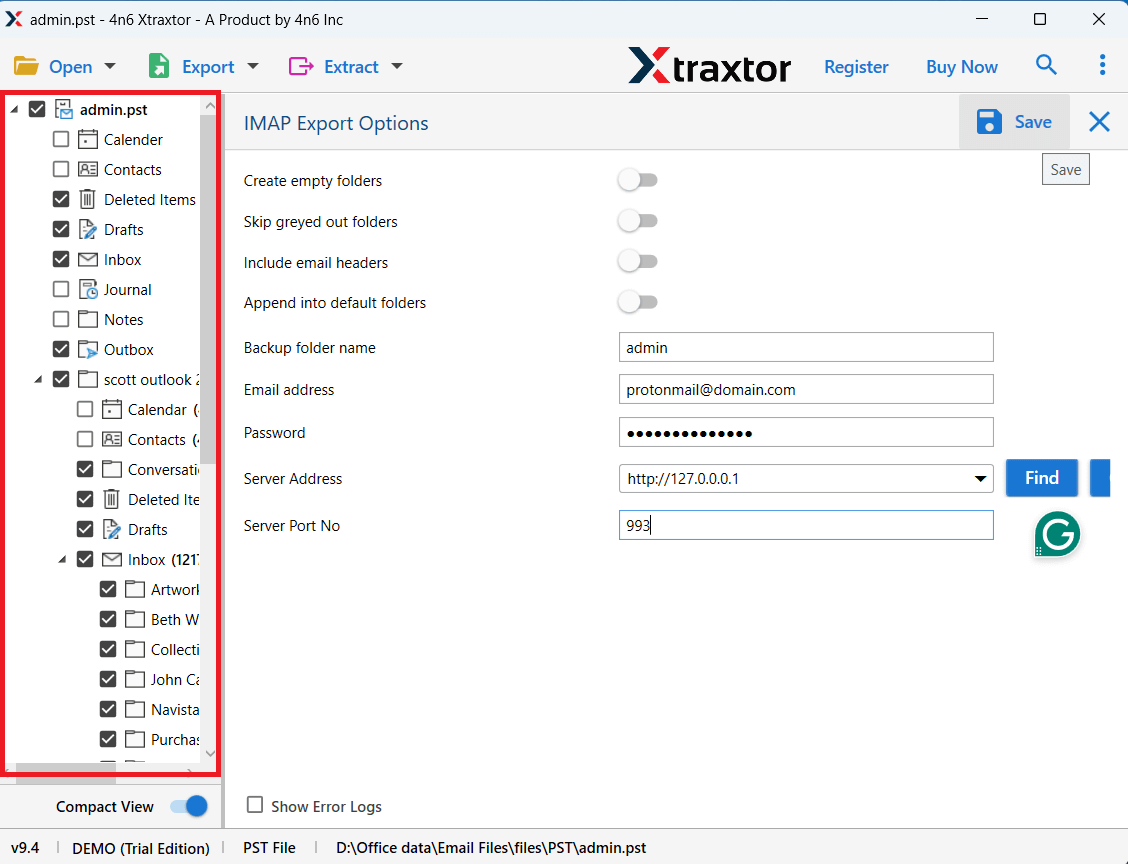Open the Server Address dropdown

980,479
